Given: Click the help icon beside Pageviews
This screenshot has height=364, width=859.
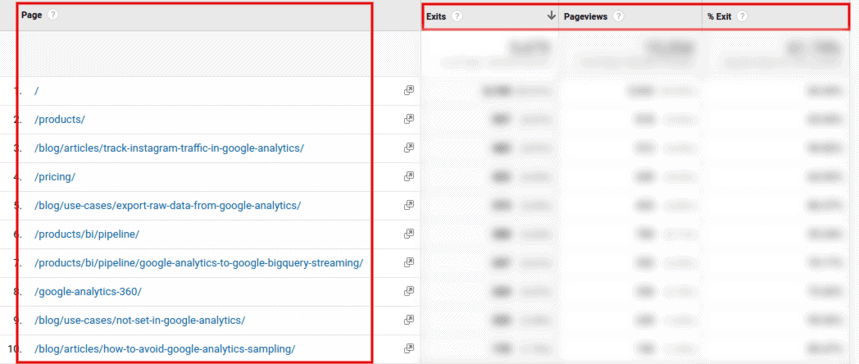Looking at the screenshot, I should click(618, 16).
